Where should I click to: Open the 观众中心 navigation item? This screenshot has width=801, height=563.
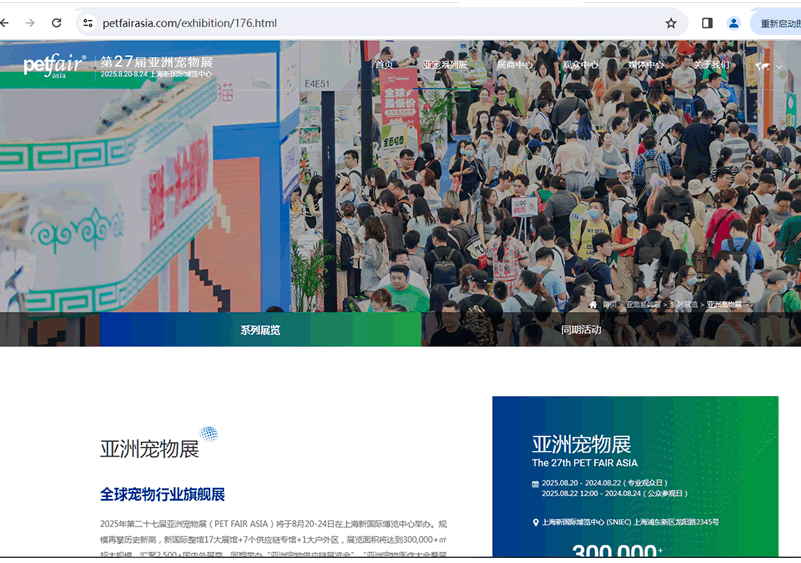coord(580,65)
